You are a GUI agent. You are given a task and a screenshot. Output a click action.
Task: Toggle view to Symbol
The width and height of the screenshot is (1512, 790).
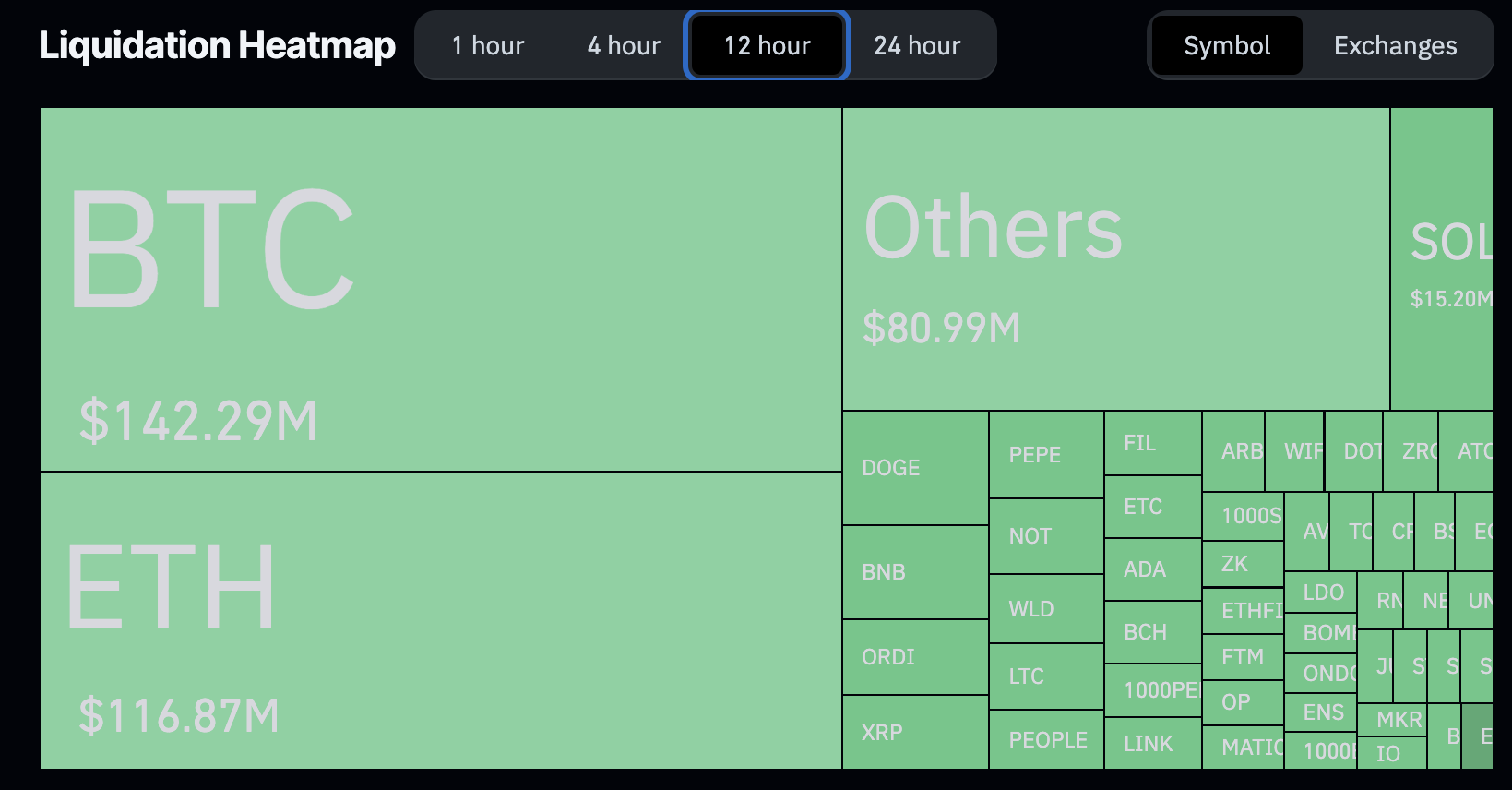coord(1226,45)
